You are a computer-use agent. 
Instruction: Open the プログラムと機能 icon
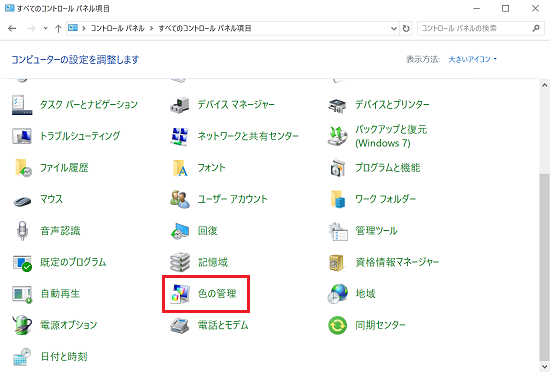click(337, 168)
